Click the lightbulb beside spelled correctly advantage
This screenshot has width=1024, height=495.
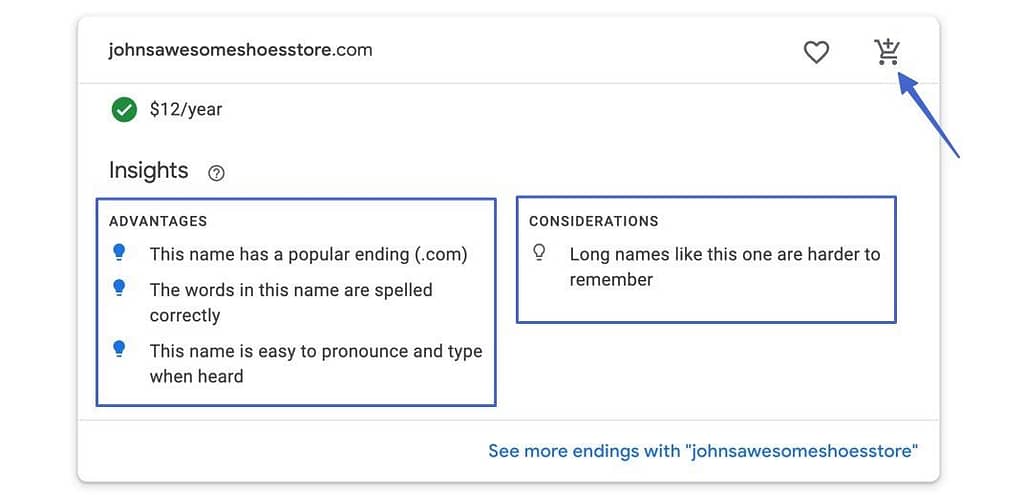tap(119, 287)
